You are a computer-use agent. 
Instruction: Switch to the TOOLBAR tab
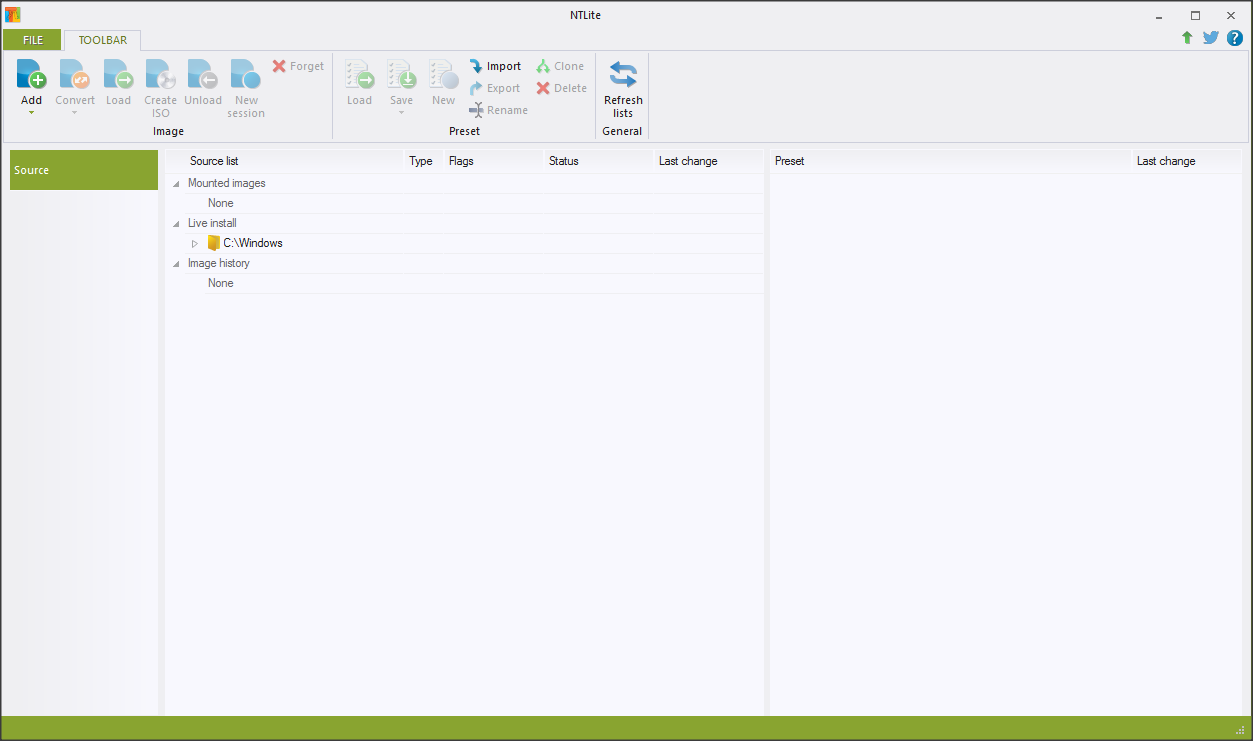103,40
